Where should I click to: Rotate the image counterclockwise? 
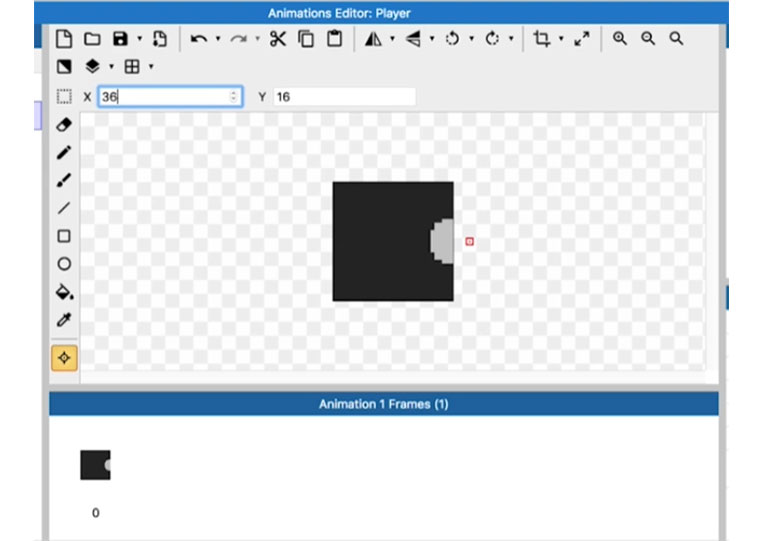[x=452, y=38]
